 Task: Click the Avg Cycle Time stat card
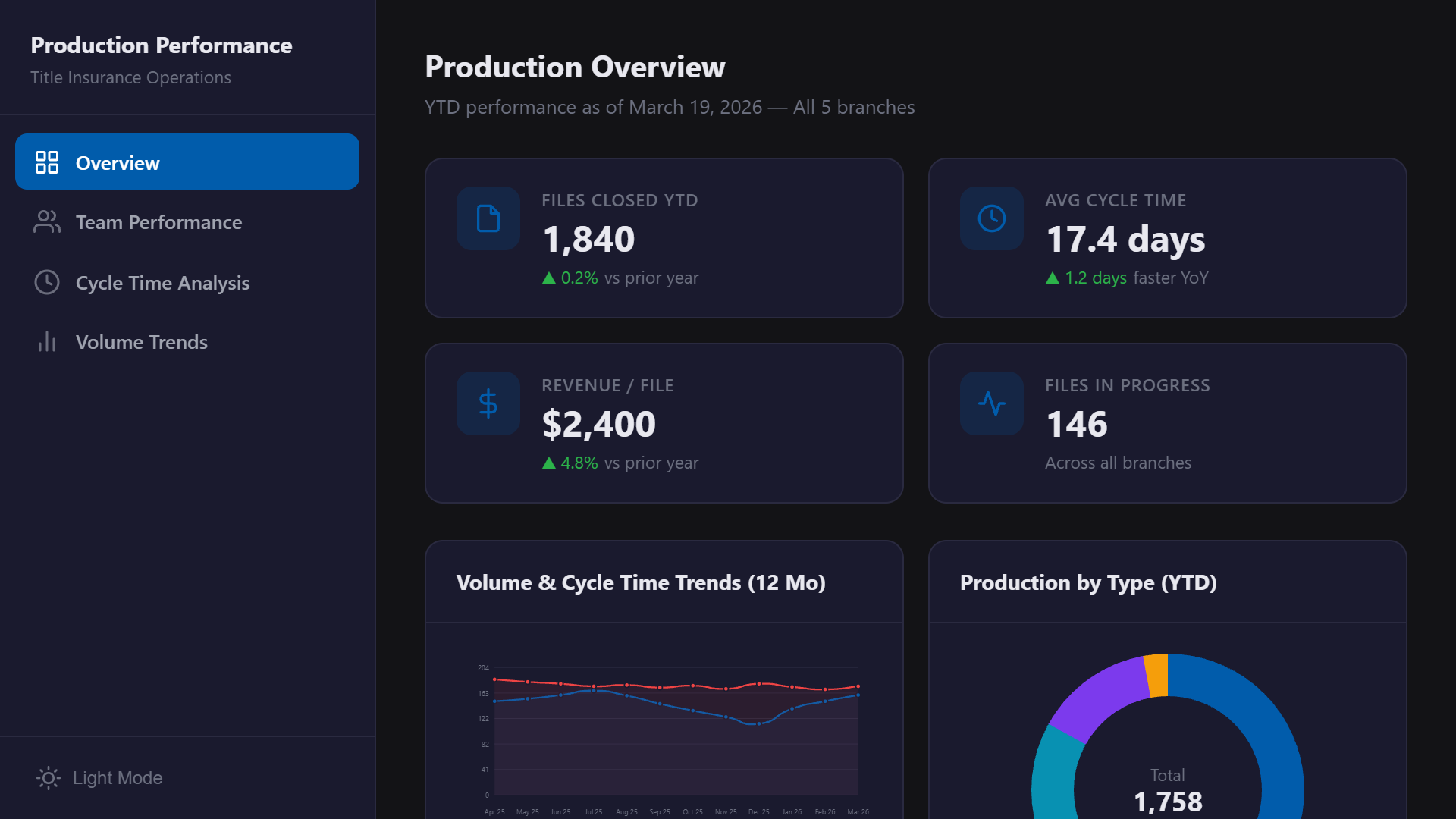[1167, 237]
